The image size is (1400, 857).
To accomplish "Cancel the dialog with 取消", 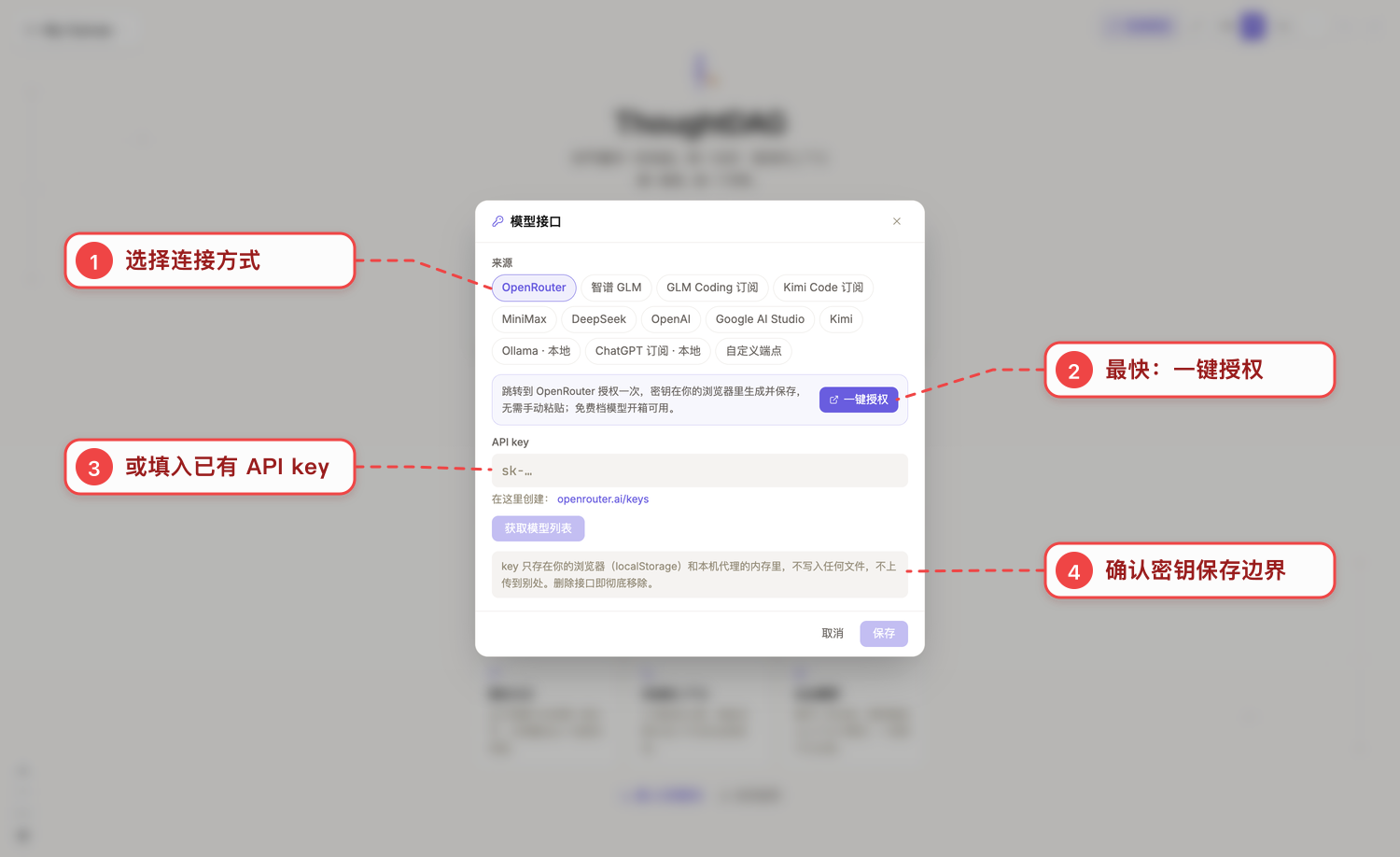I will (x=833, y=634).
